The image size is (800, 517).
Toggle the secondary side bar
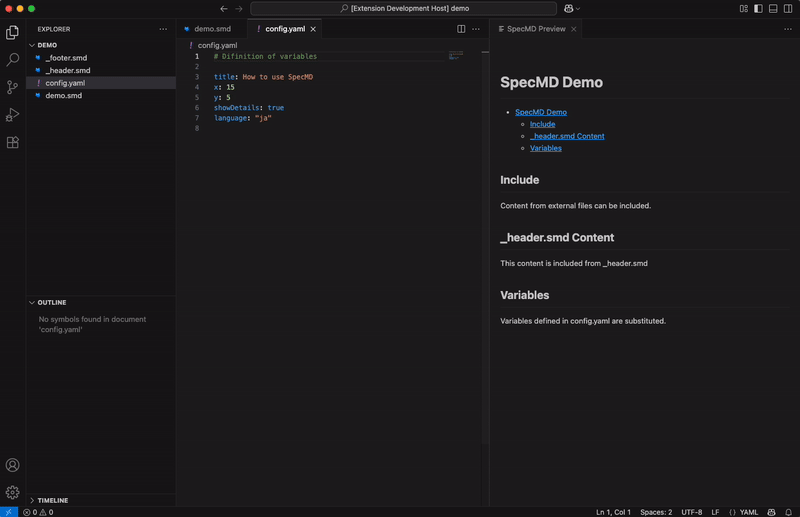788,8
